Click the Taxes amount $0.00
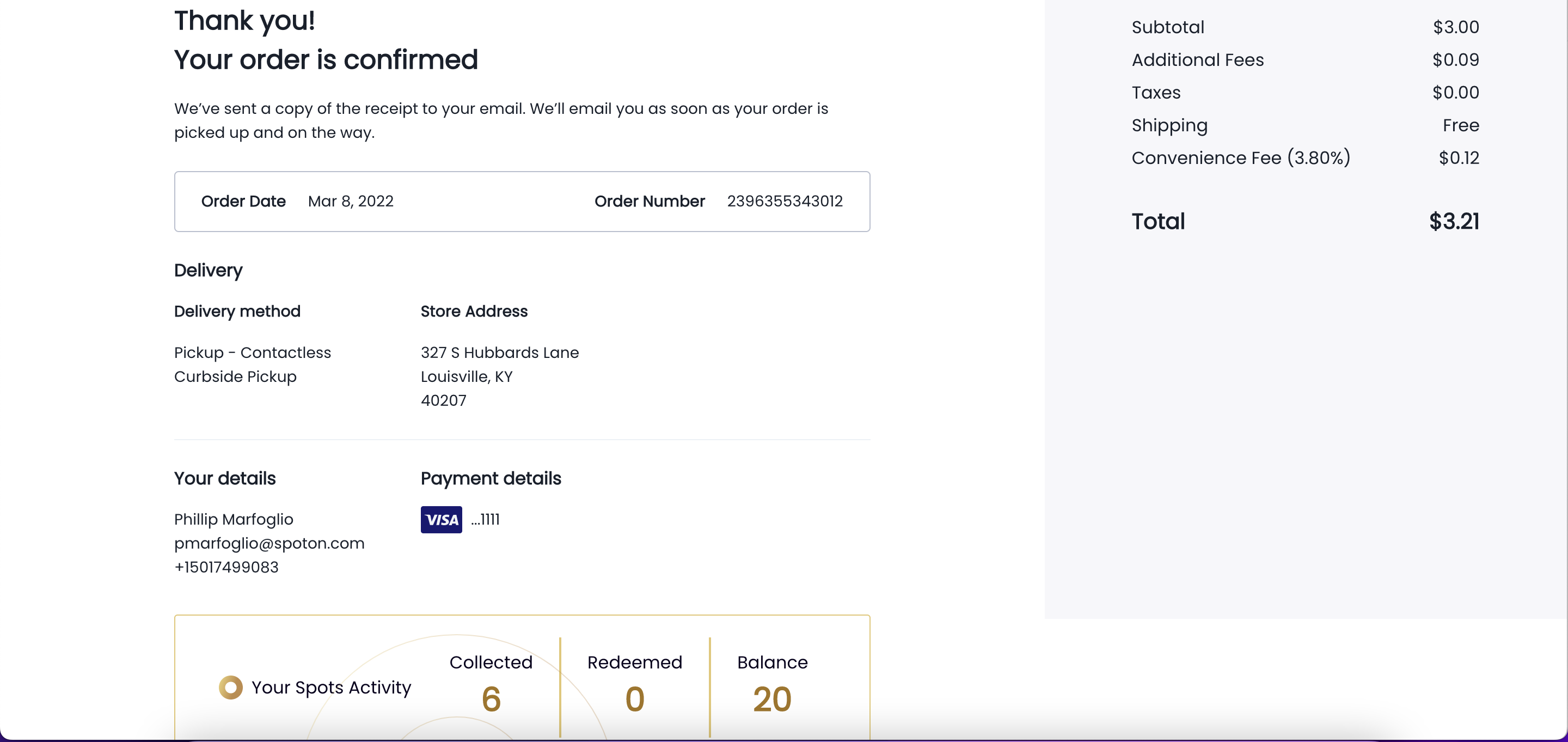The height and width of the screenshot is (742, 1568). tap(1456, 93)
